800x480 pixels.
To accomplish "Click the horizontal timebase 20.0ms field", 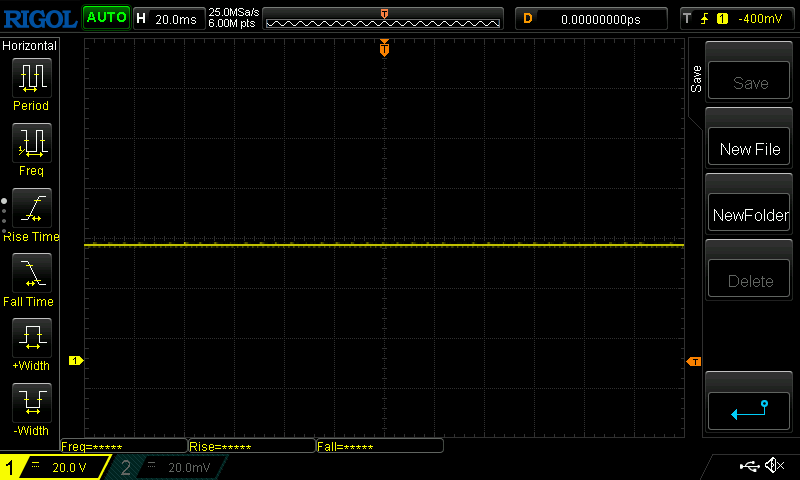I will [x=169, y=19].
